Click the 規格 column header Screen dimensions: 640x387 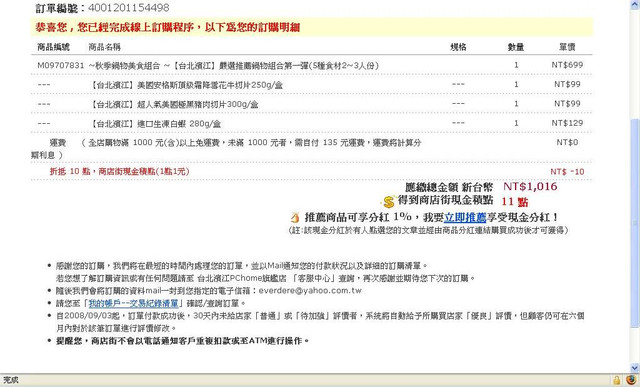tap(458, 47)
